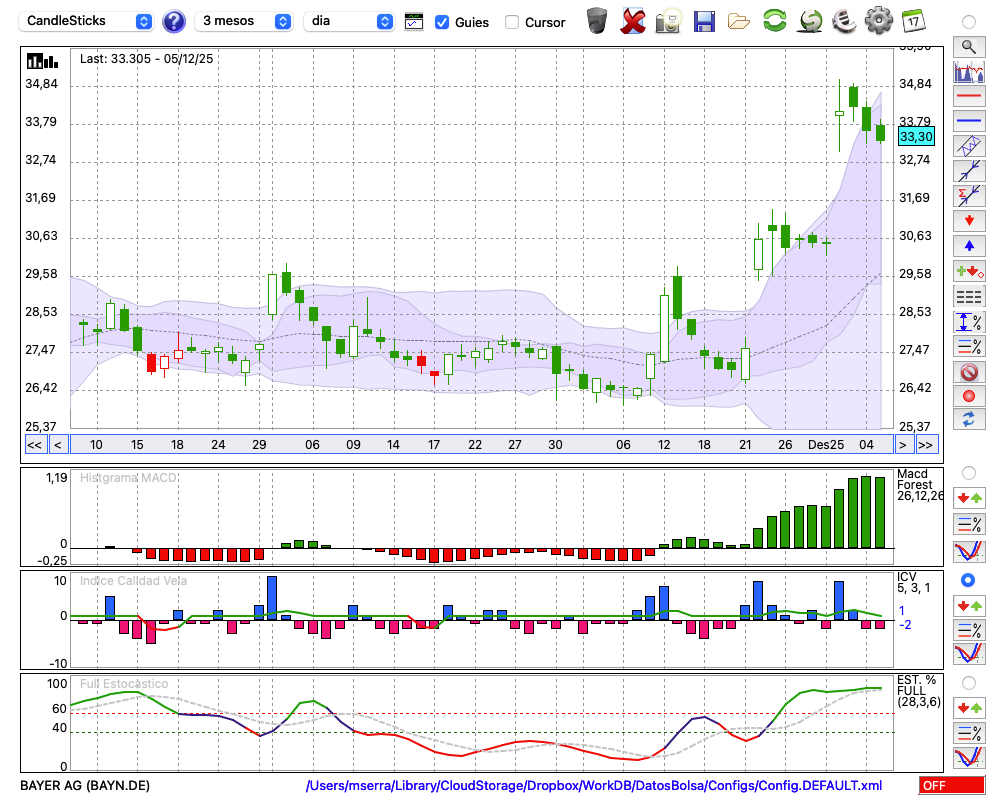Click the Config.DEFAULT.xml file path link
This screenshot has width=1000, height=800.
594,786
